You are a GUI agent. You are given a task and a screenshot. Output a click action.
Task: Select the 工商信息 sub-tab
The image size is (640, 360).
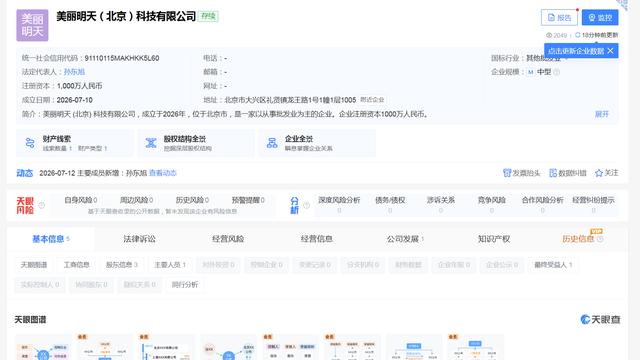point(76,265)
